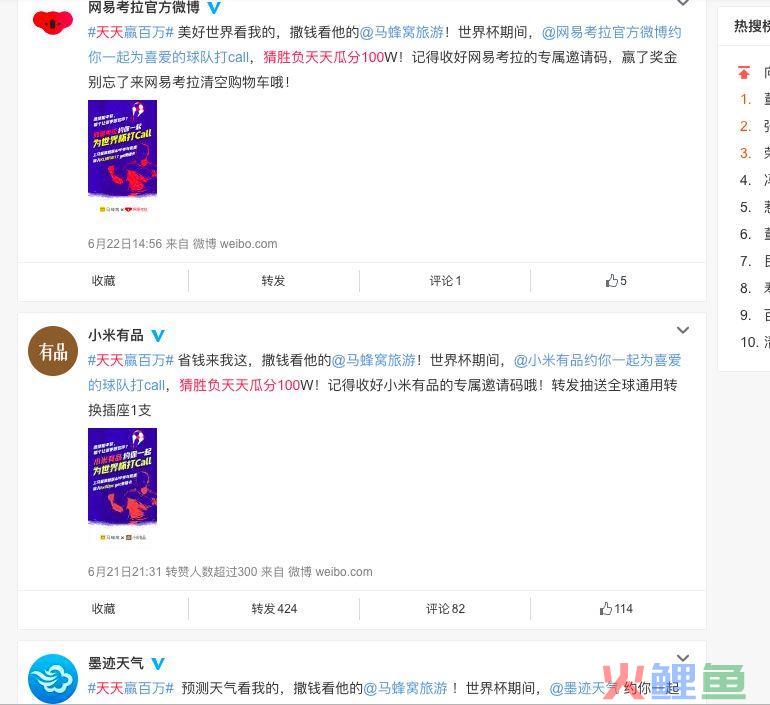Screen dimensions: 770x705
Task: Open 小米有品 account name link
Action: pyautogui.click(x=116, y=335)
